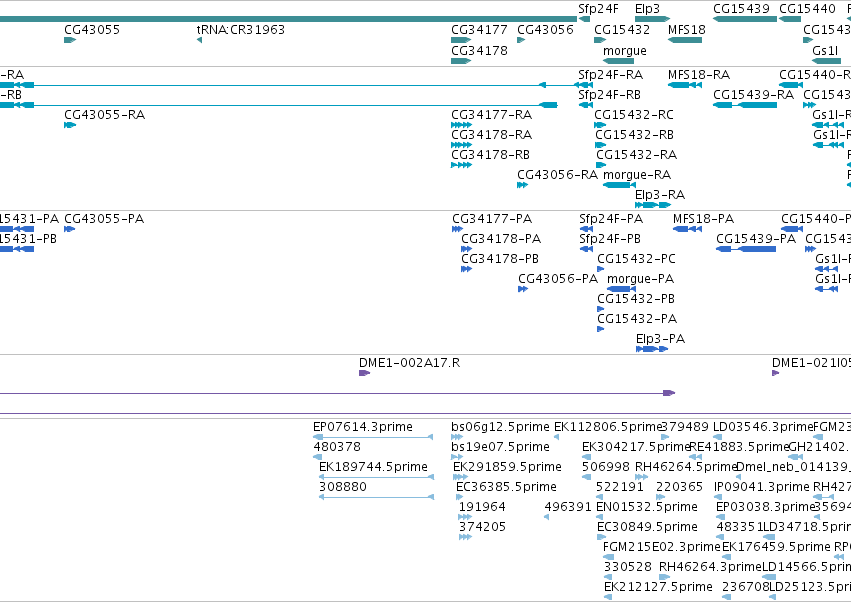Open the EN01532.5prime EST label
The width and height of the screenshot is (851, 602).
tap(647, 507)
